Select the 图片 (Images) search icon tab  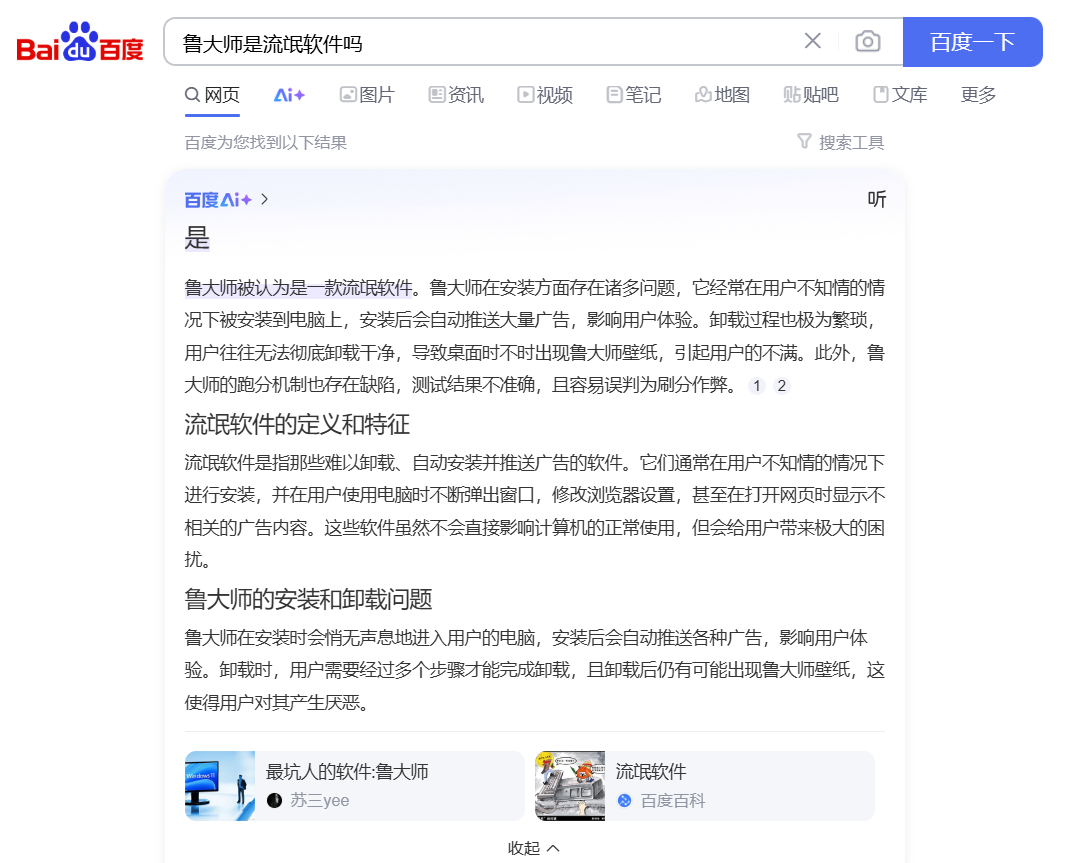tap(366, 94)
